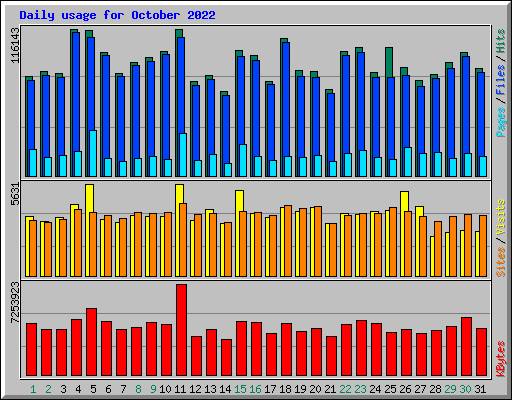
Task: Click the red KBytes bar for day 5
Action: pos(92,342)
